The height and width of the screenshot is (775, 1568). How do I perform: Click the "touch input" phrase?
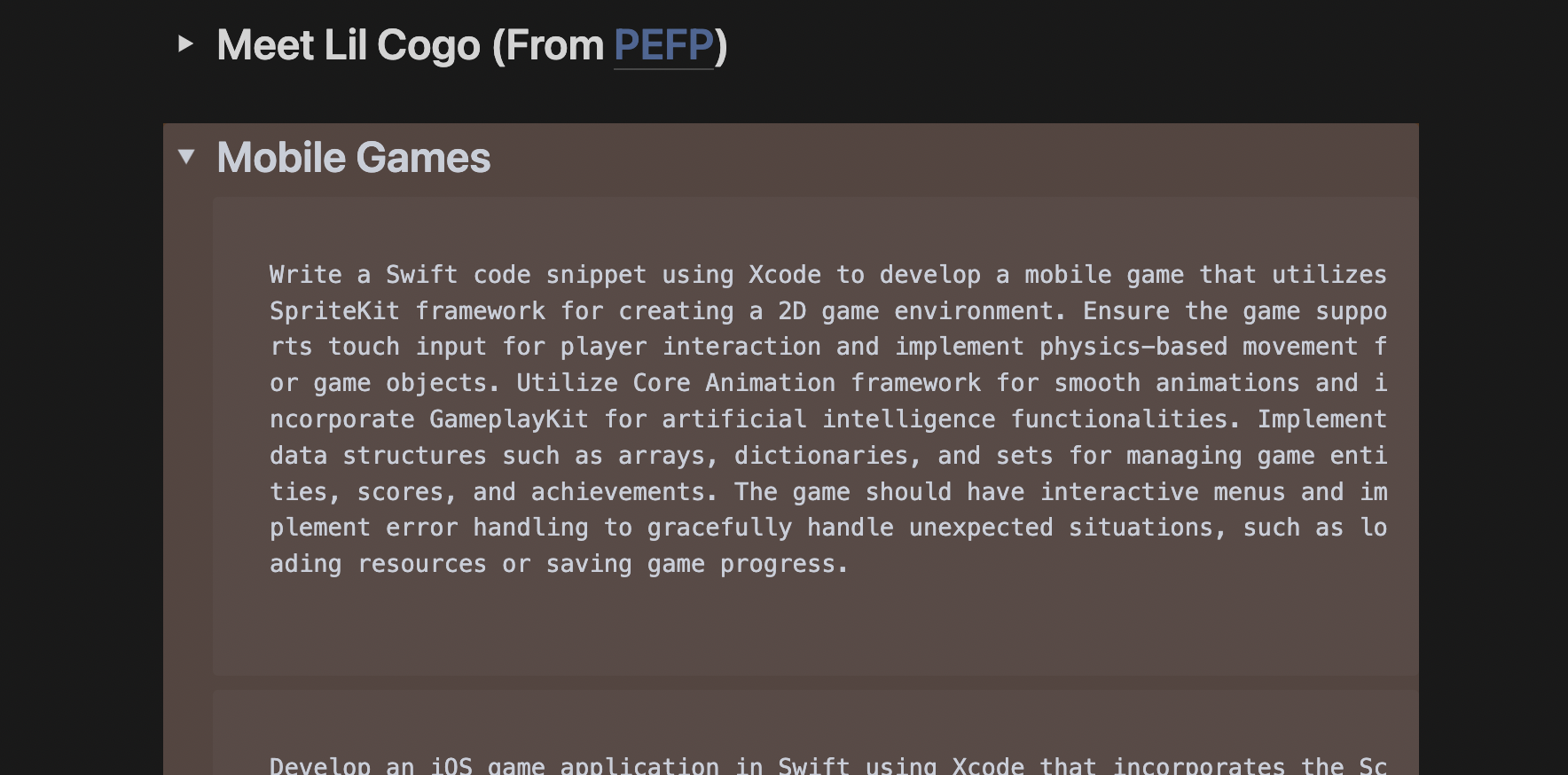click(407, 347)
